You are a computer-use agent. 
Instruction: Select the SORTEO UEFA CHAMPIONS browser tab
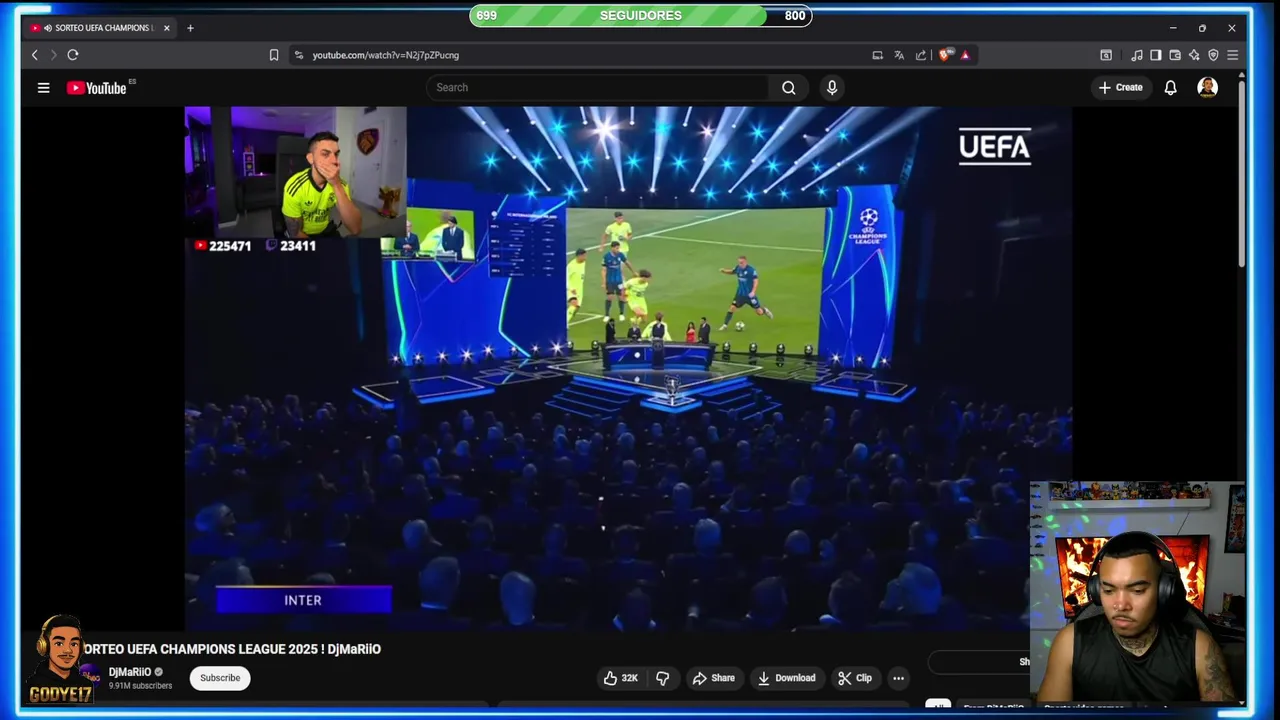point(100,28)
